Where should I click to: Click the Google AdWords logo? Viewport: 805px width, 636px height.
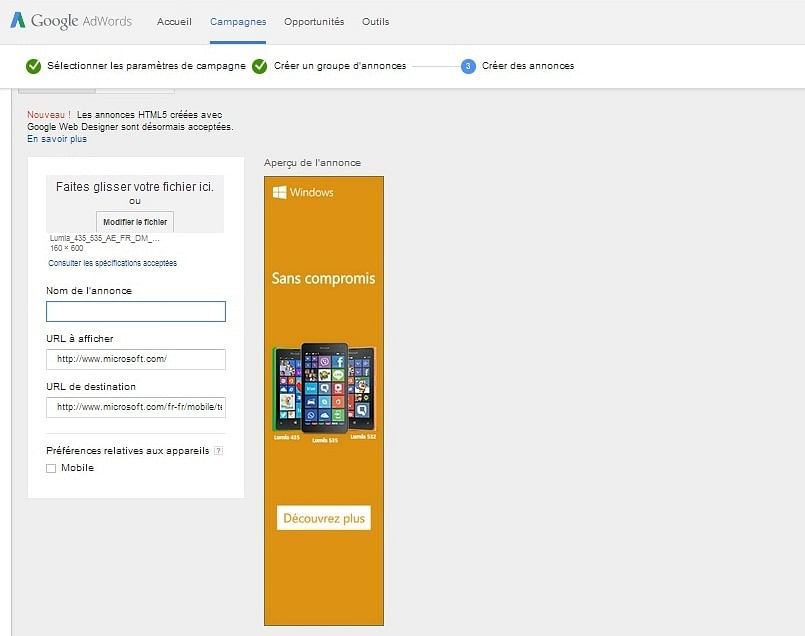click(x=73, y=21)
